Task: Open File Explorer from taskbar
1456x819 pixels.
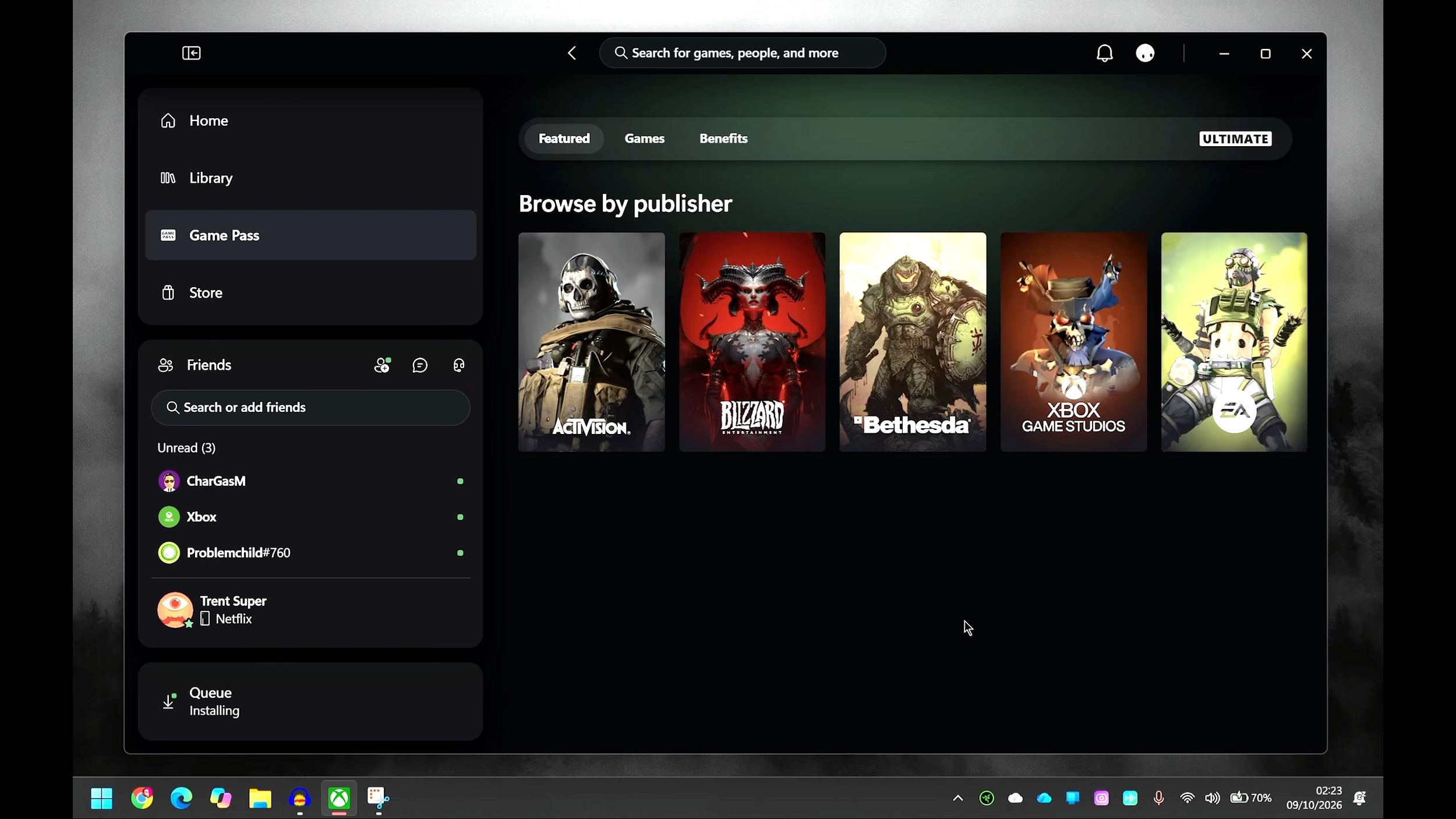Action: 260,798
